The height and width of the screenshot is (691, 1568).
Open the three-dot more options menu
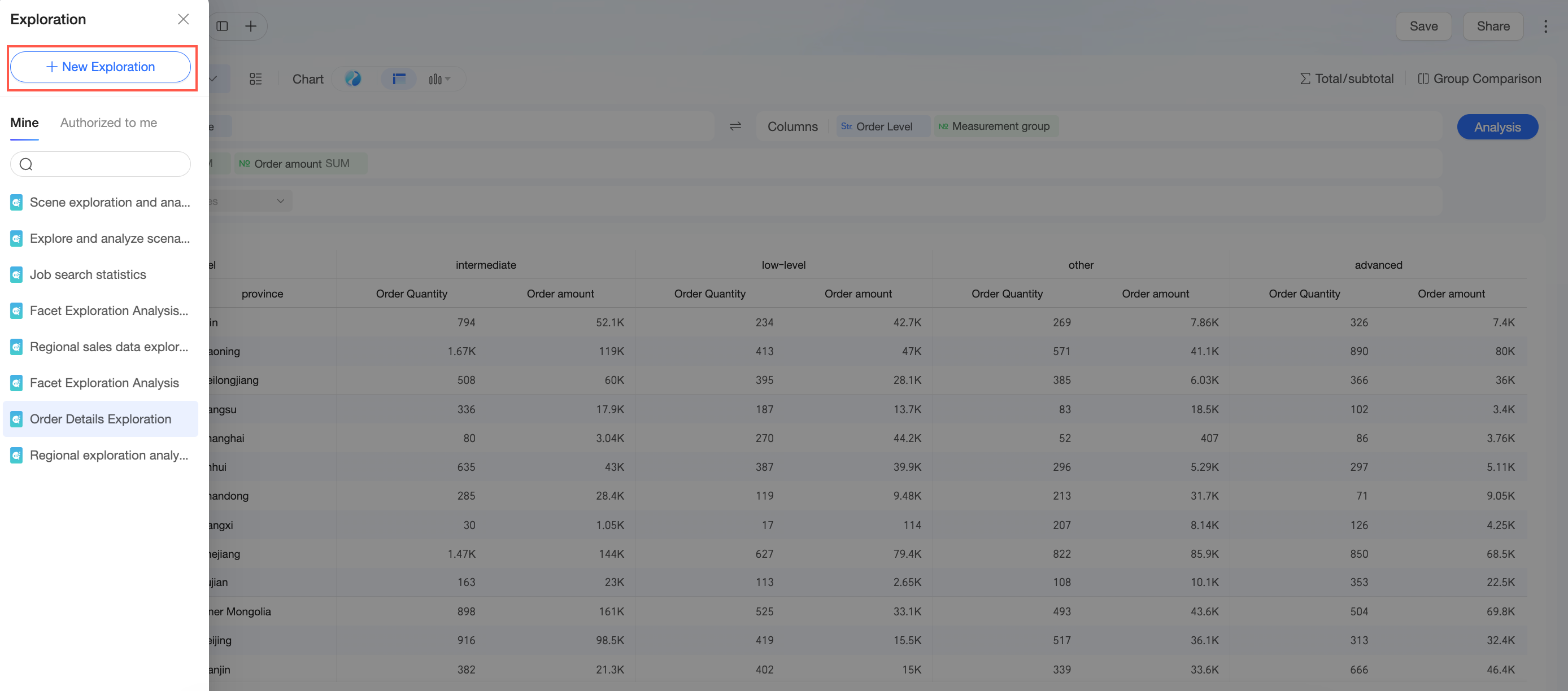coord(1545,26)
